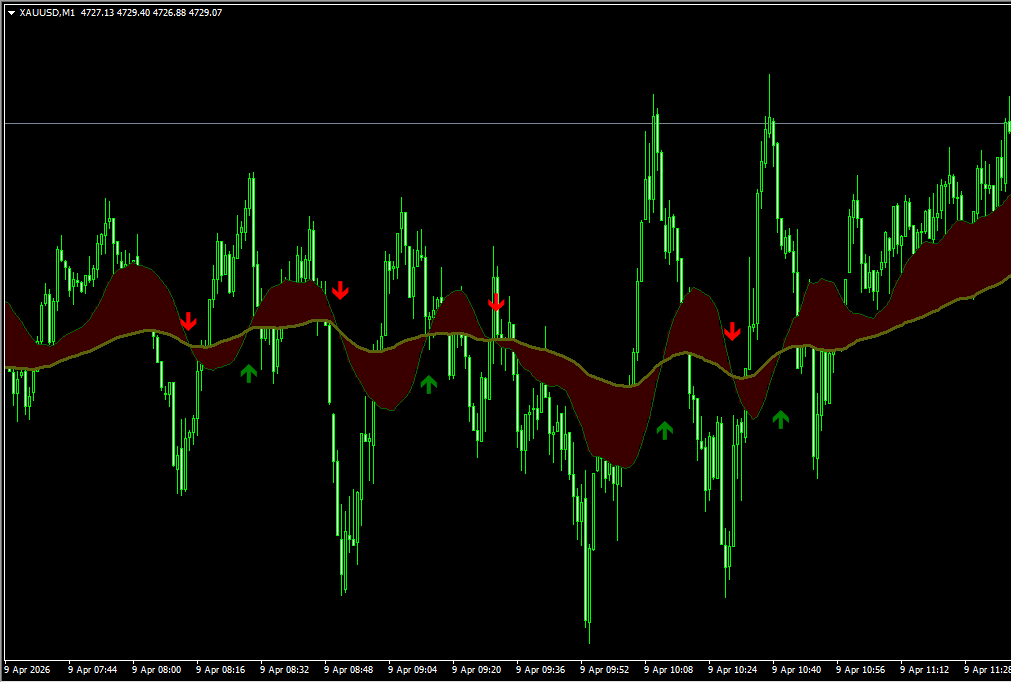Click the green buy arrow near 10:08
This screenshot has height=683, width=1011.
point(665,429)
